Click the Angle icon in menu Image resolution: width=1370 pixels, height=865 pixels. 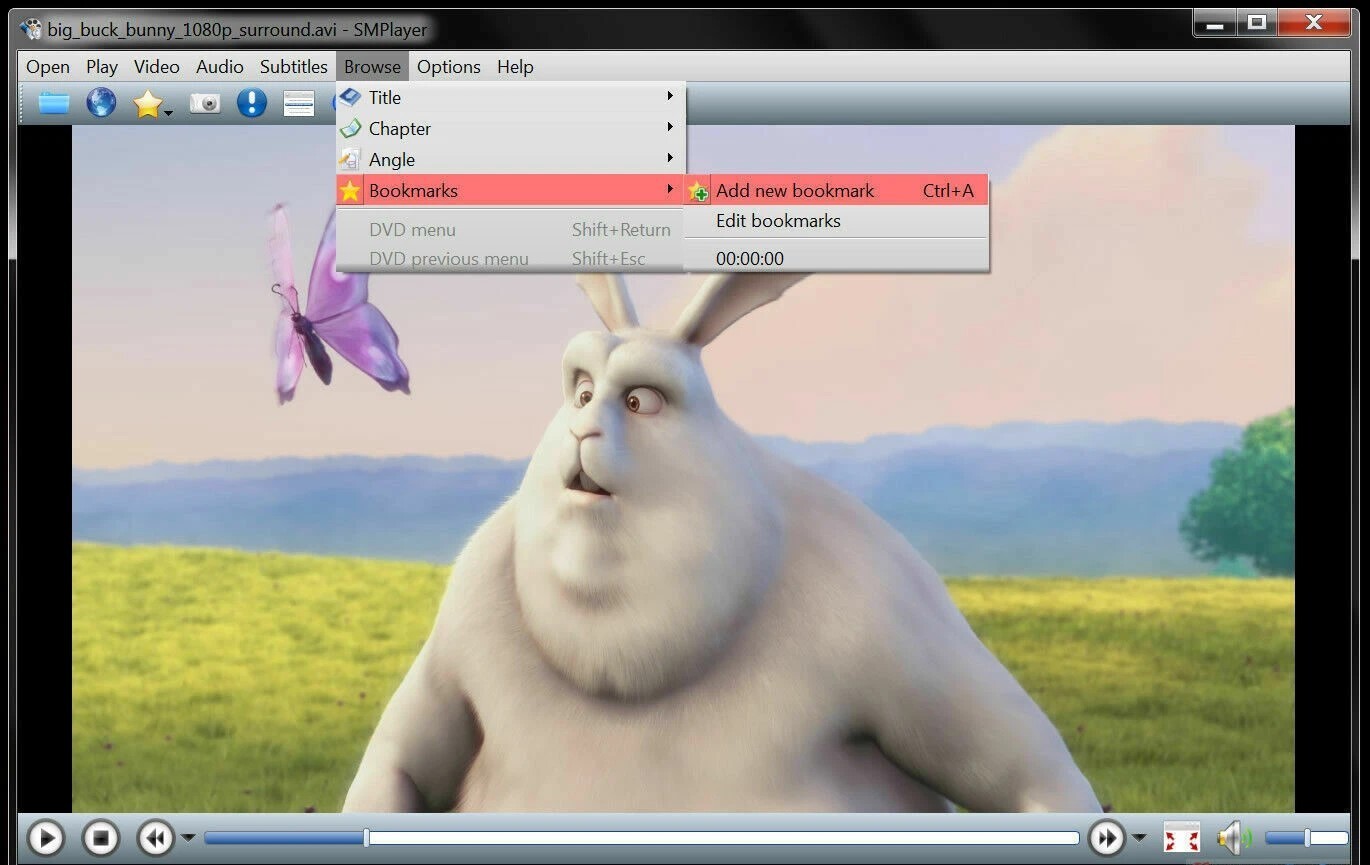click(350, 159)
